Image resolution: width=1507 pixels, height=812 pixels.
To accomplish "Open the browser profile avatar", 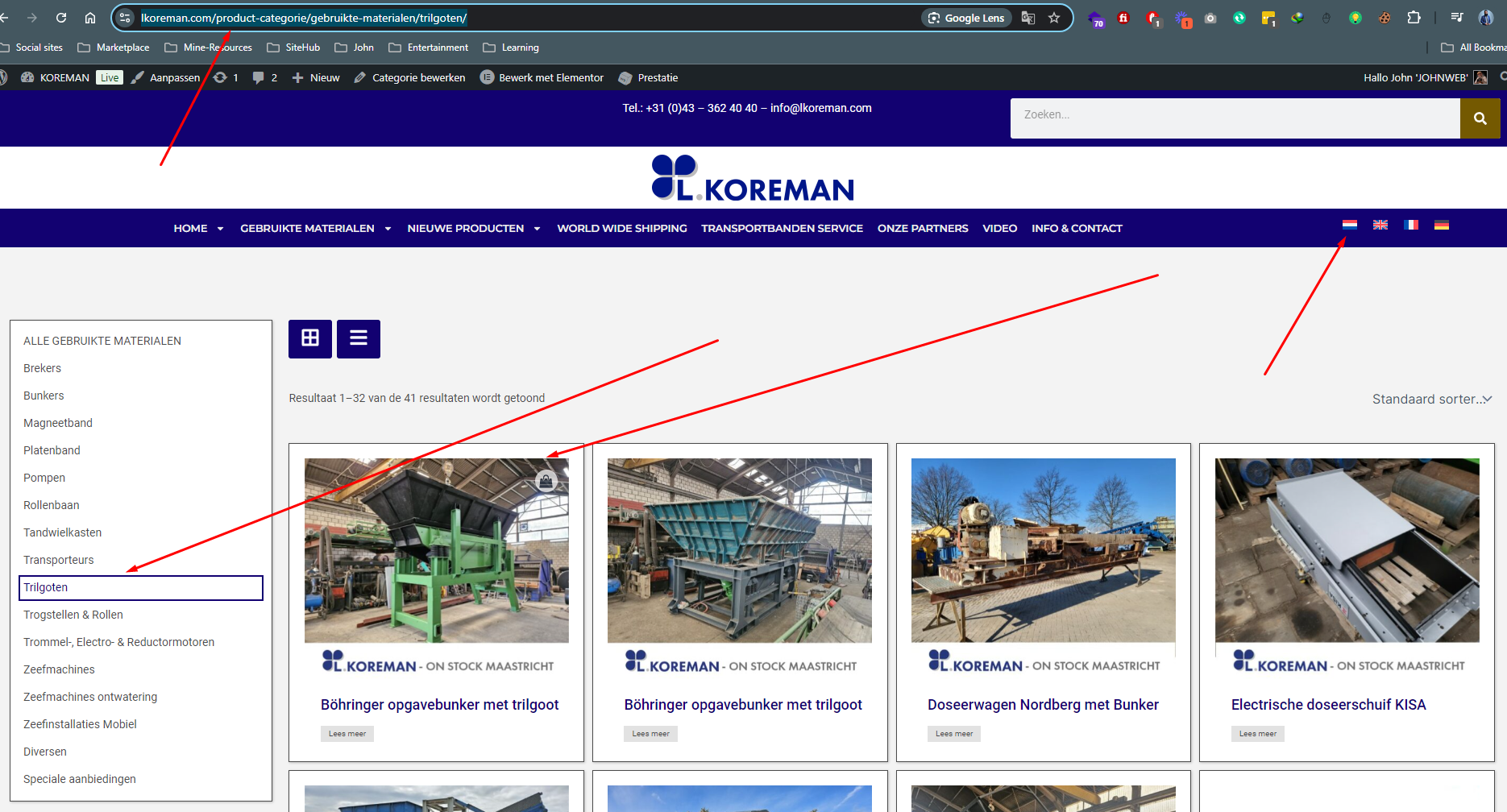I will (x=1486, y=18).
